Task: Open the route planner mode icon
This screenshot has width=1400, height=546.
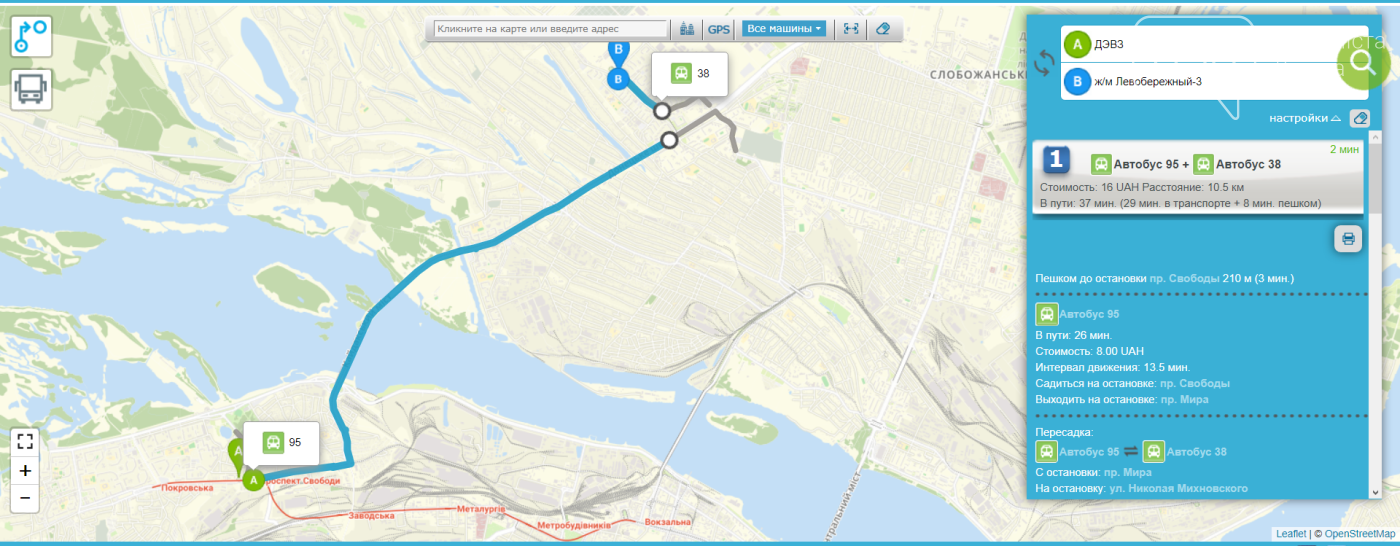Action: click(31, 37)
